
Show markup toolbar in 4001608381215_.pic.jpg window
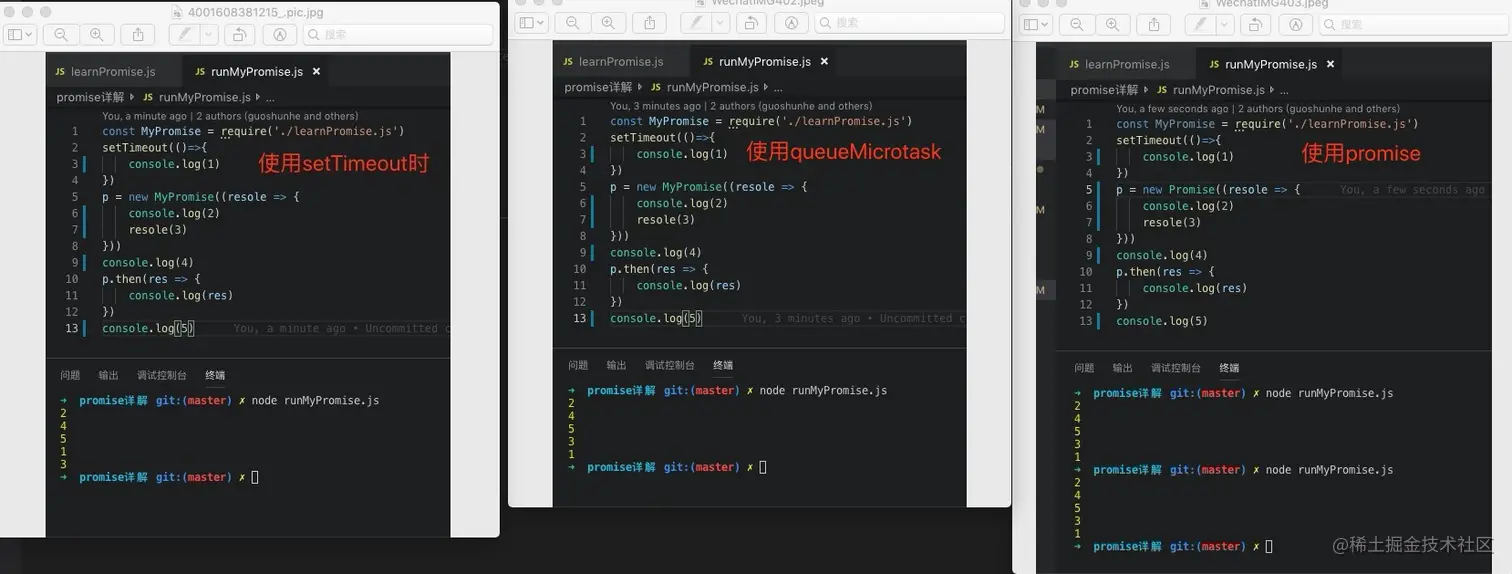[280, 34]
